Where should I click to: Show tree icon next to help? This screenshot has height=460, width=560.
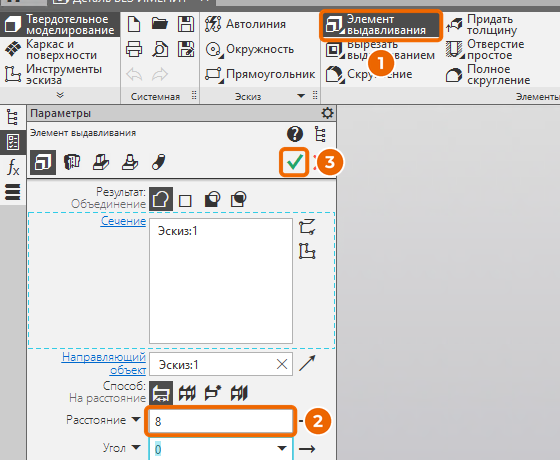click(x=320, y=134)
